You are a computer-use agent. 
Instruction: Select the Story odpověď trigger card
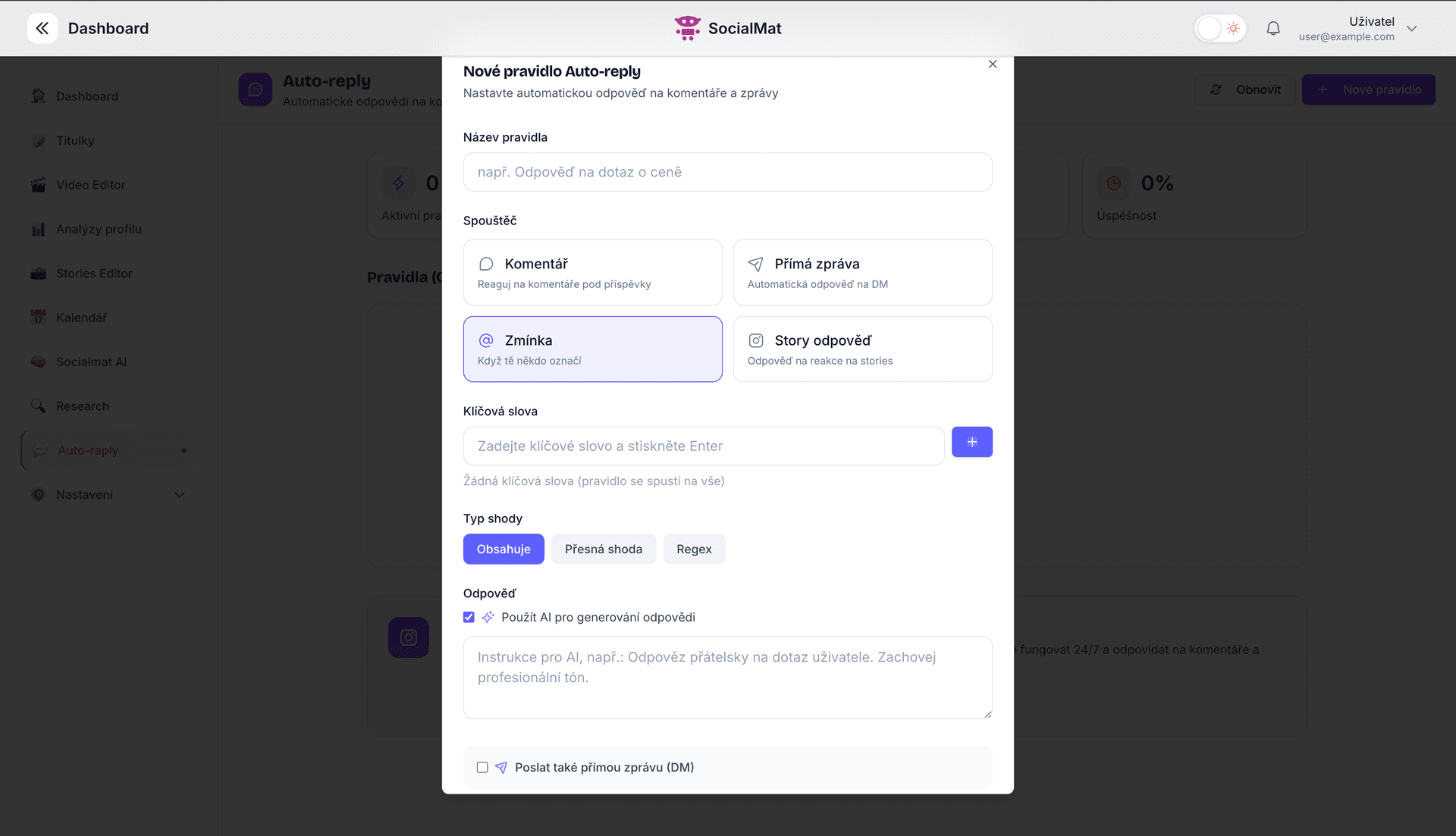point(862,349)
